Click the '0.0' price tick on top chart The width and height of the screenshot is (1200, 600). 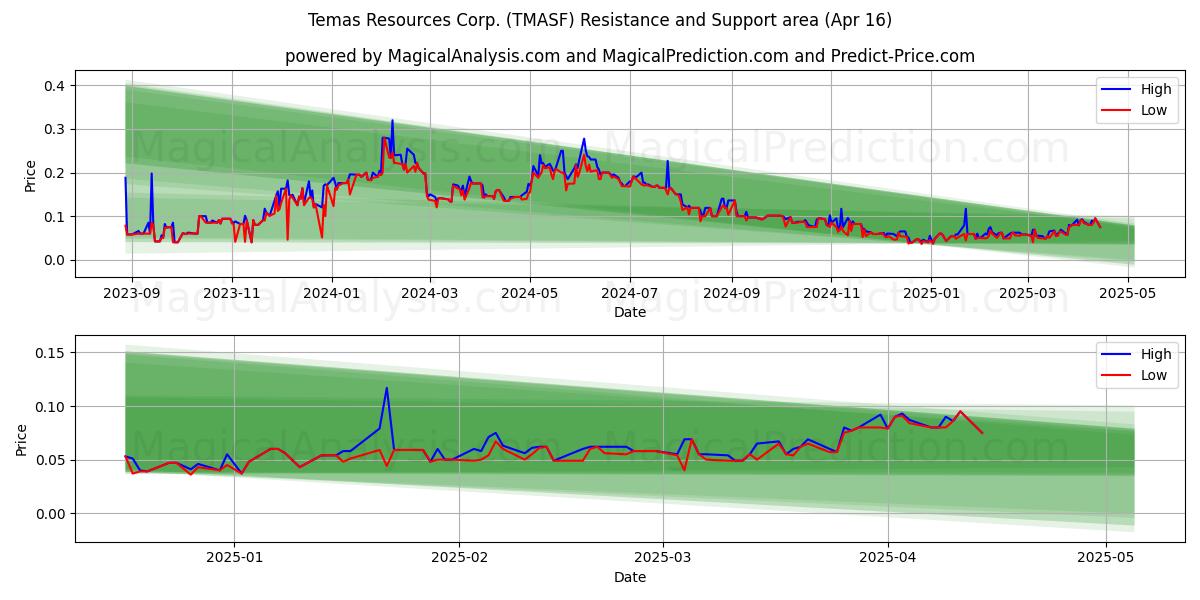[56, 260]
